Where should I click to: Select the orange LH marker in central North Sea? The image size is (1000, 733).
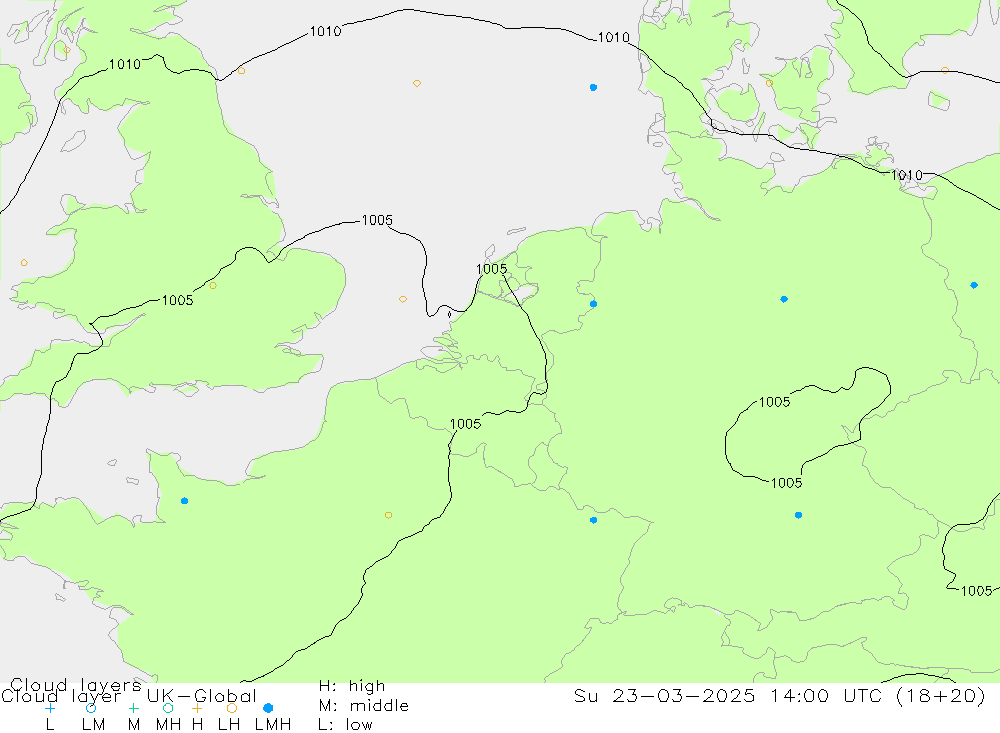416,84
